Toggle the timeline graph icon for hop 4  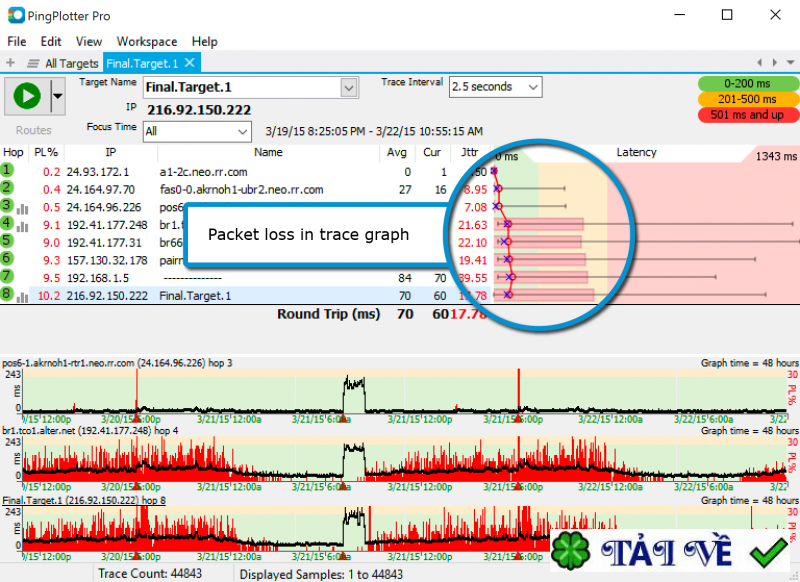point(22,224)
